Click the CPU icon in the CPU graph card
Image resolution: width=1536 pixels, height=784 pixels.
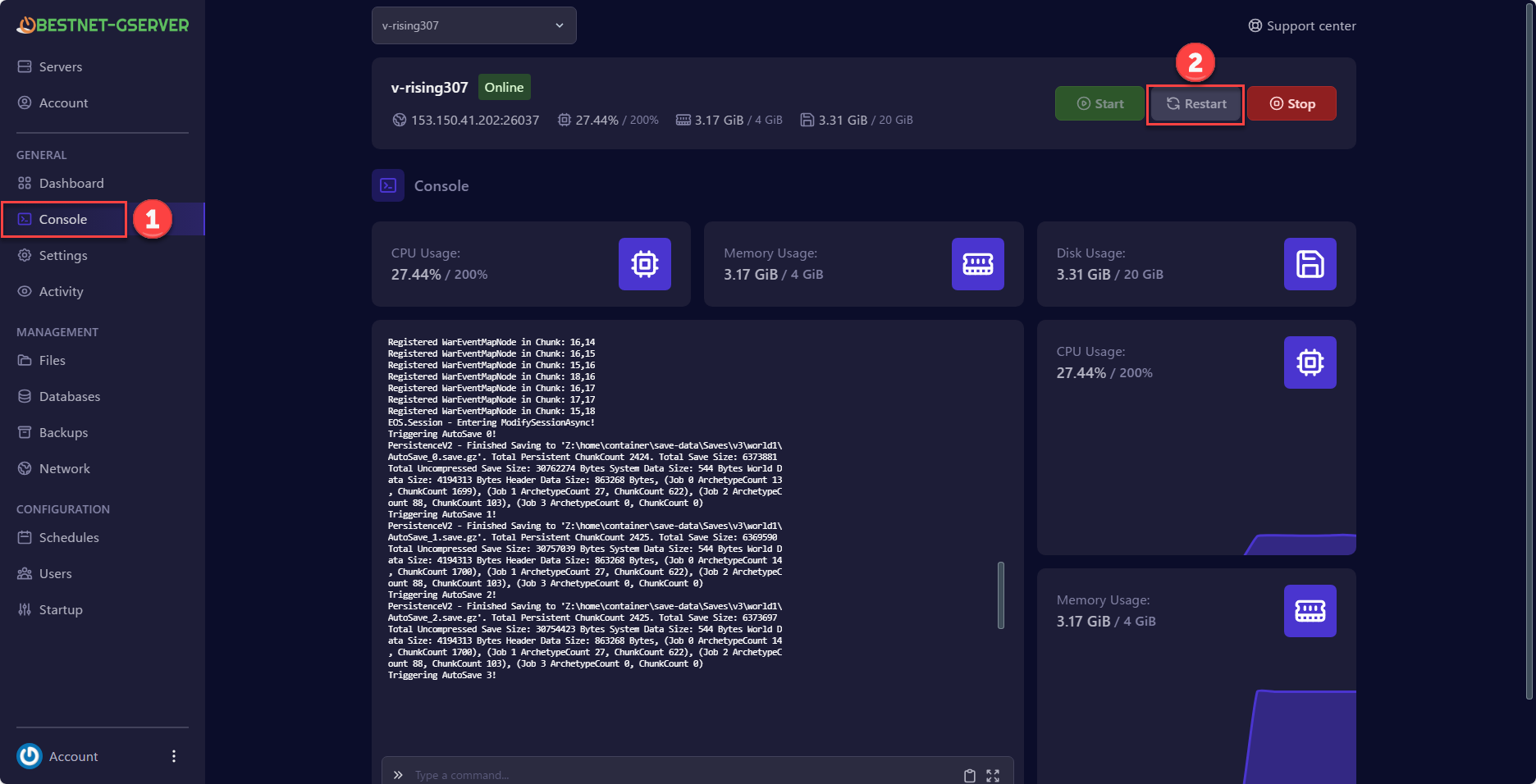point(1310,362)
